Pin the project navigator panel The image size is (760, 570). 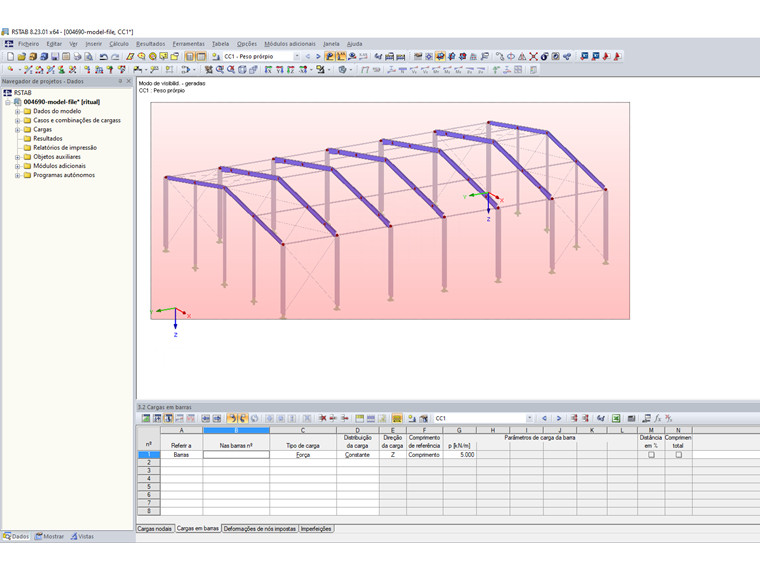[x=120, y=81]
